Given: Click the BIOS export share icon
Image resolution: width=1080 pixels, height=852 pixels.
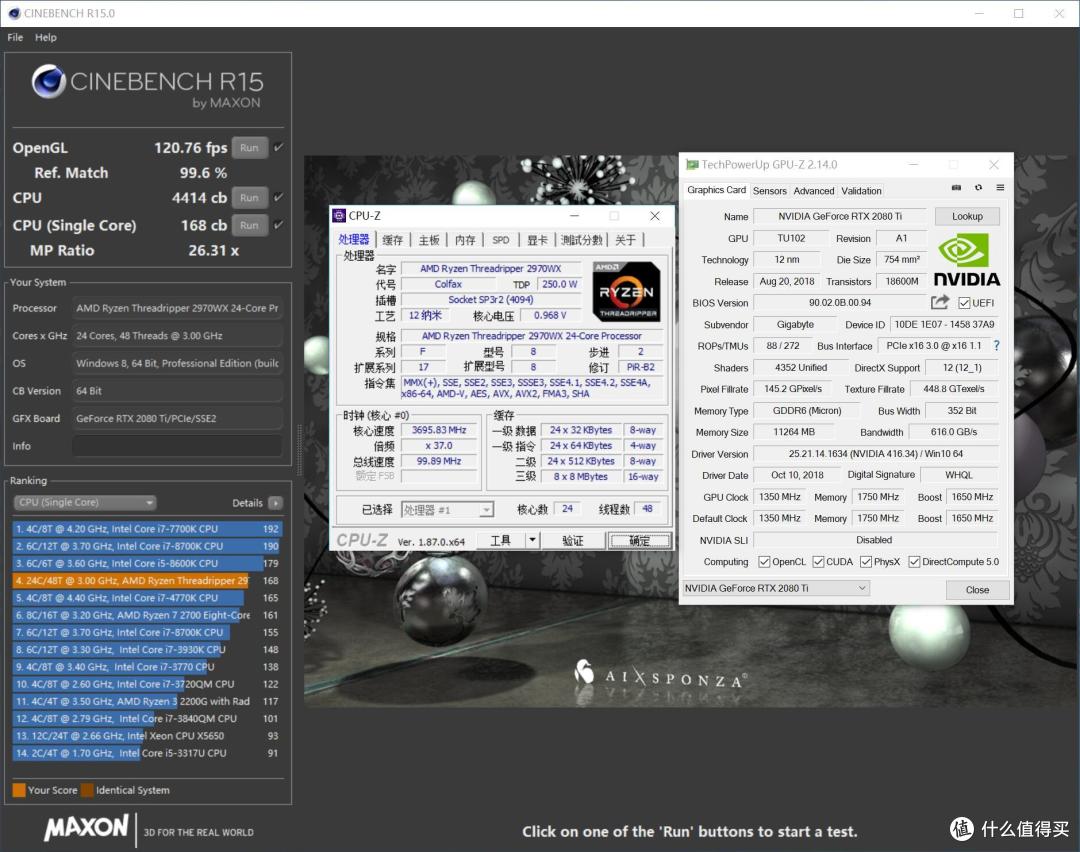Looking at the screenshot, I should (x=940, y=302).
